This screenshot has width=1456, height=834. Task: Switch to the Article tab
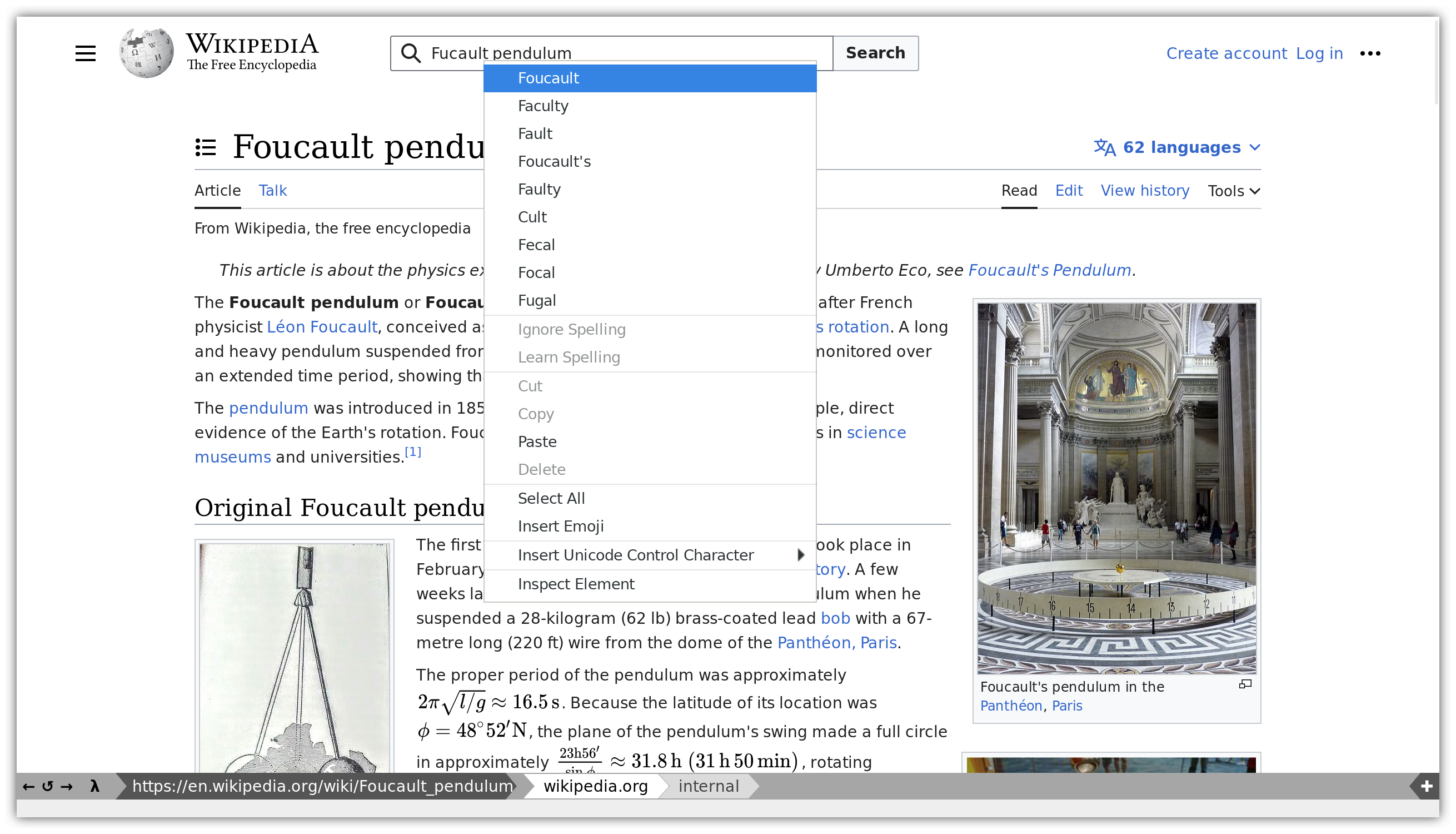tap(217, 191)
